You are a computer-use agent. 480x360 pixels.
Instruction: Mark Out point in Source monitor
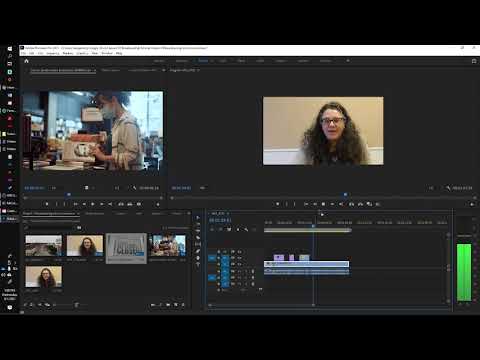click(x=65, y=204)
